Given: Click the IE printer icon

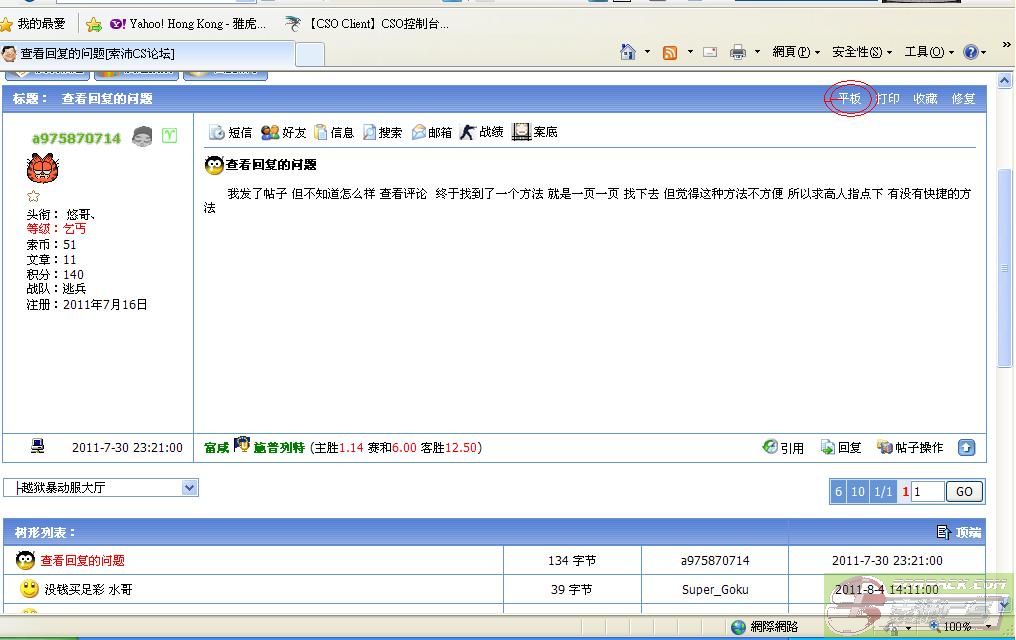Looking at the screenshot, I should pos(738,52).
